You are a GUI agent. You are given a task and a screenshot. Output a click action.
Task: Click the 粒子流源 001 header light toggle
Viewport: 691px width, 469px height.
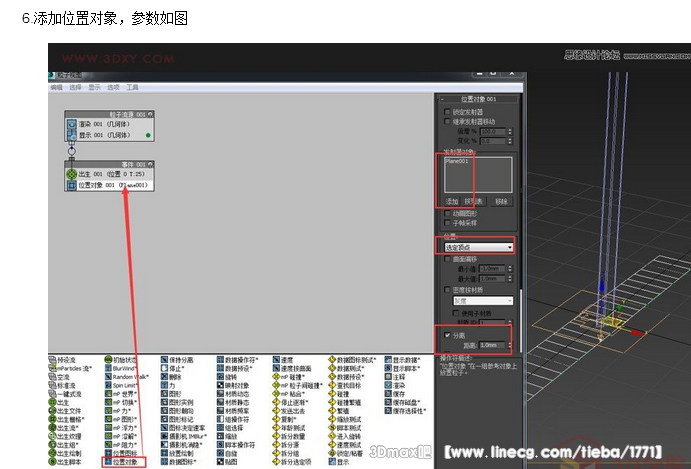pos(150,114)
